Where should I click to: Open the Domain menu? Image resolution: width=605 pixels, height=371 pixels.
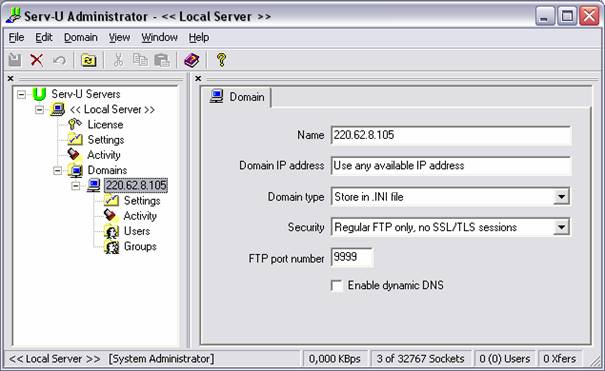point(81,37)
